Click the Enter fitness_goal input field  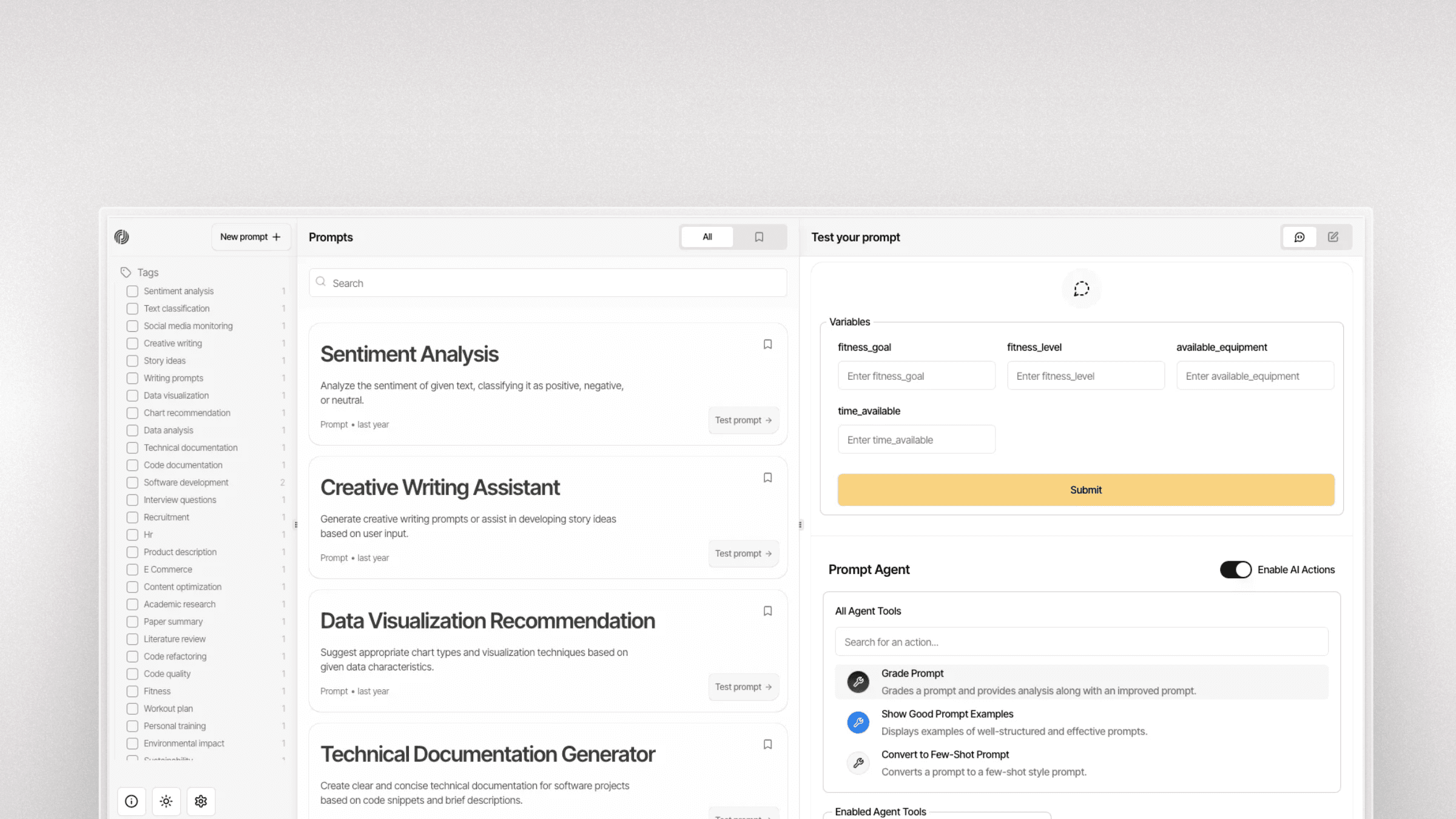pyautogui.click(x=916, y=376)
